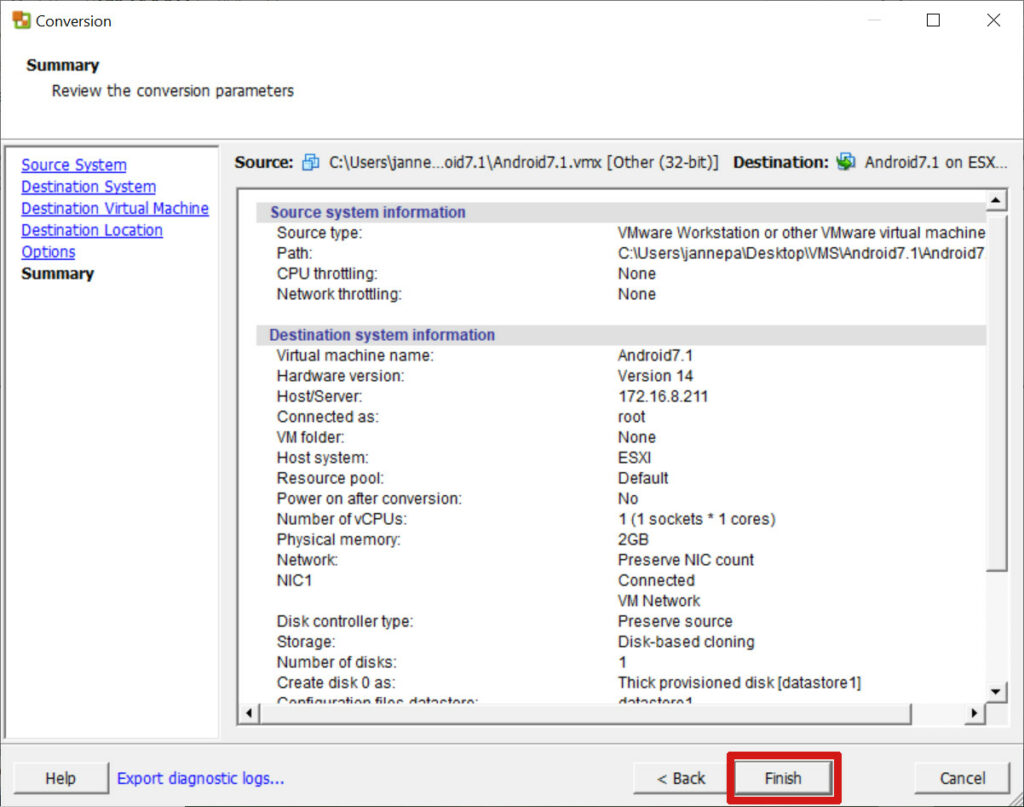Maximize the Conversion window
Screen dimensions: 1024x807
click(933, 20)
